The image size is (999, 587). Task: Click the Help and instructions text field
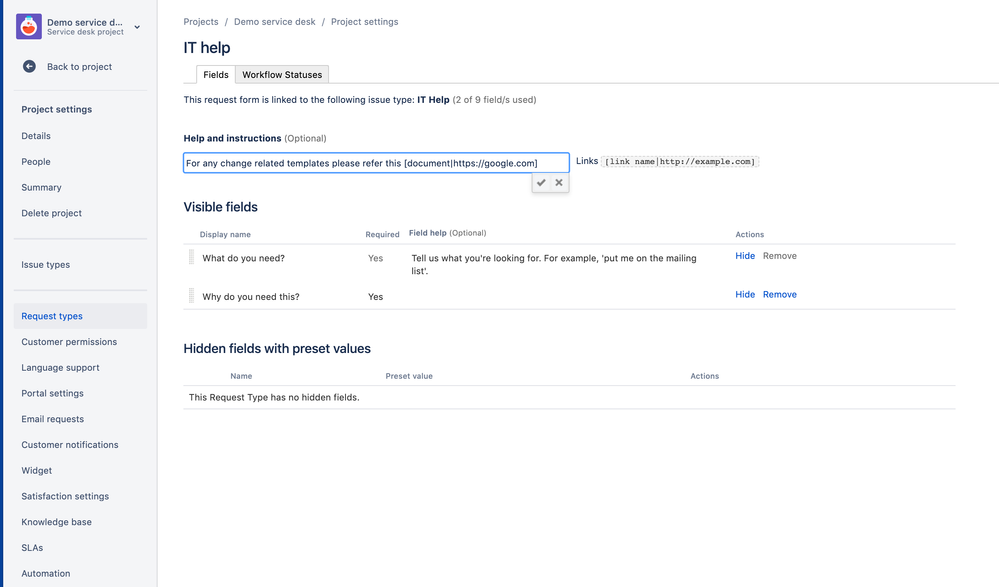(376, 163)
